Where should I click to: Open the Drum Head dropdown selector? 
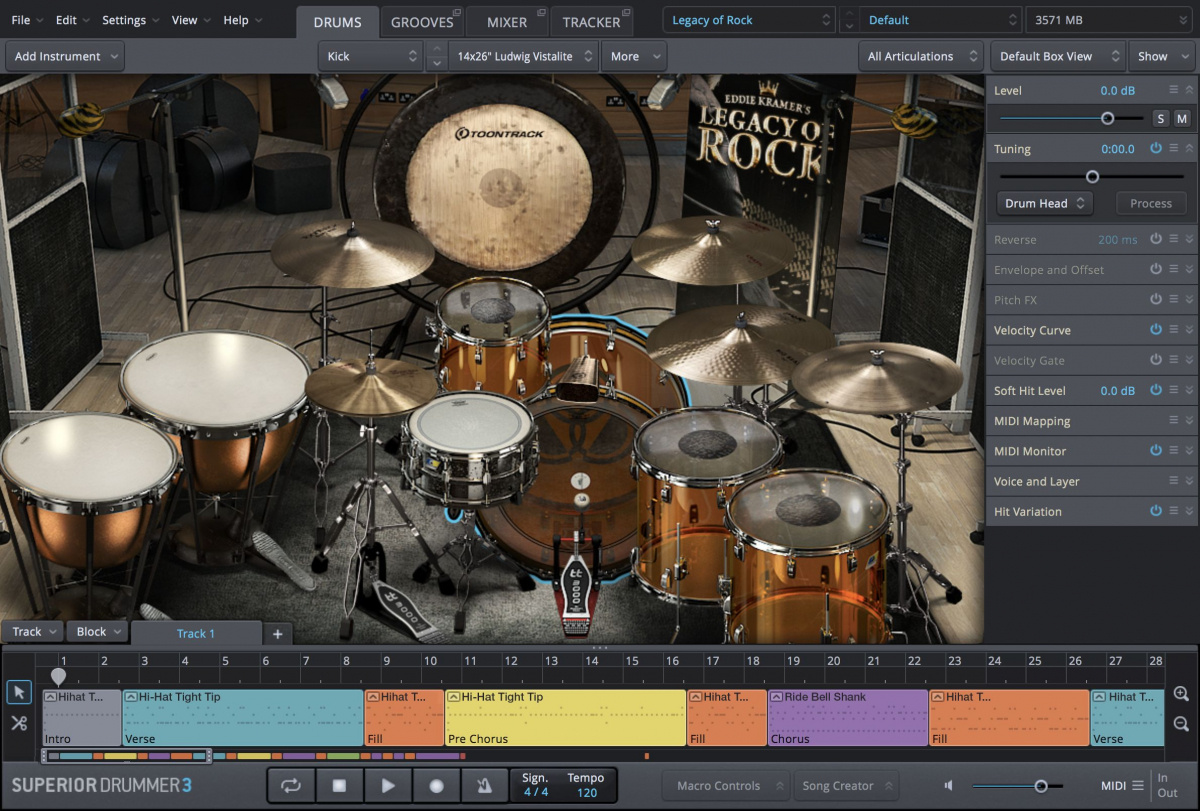point(1043,203)
